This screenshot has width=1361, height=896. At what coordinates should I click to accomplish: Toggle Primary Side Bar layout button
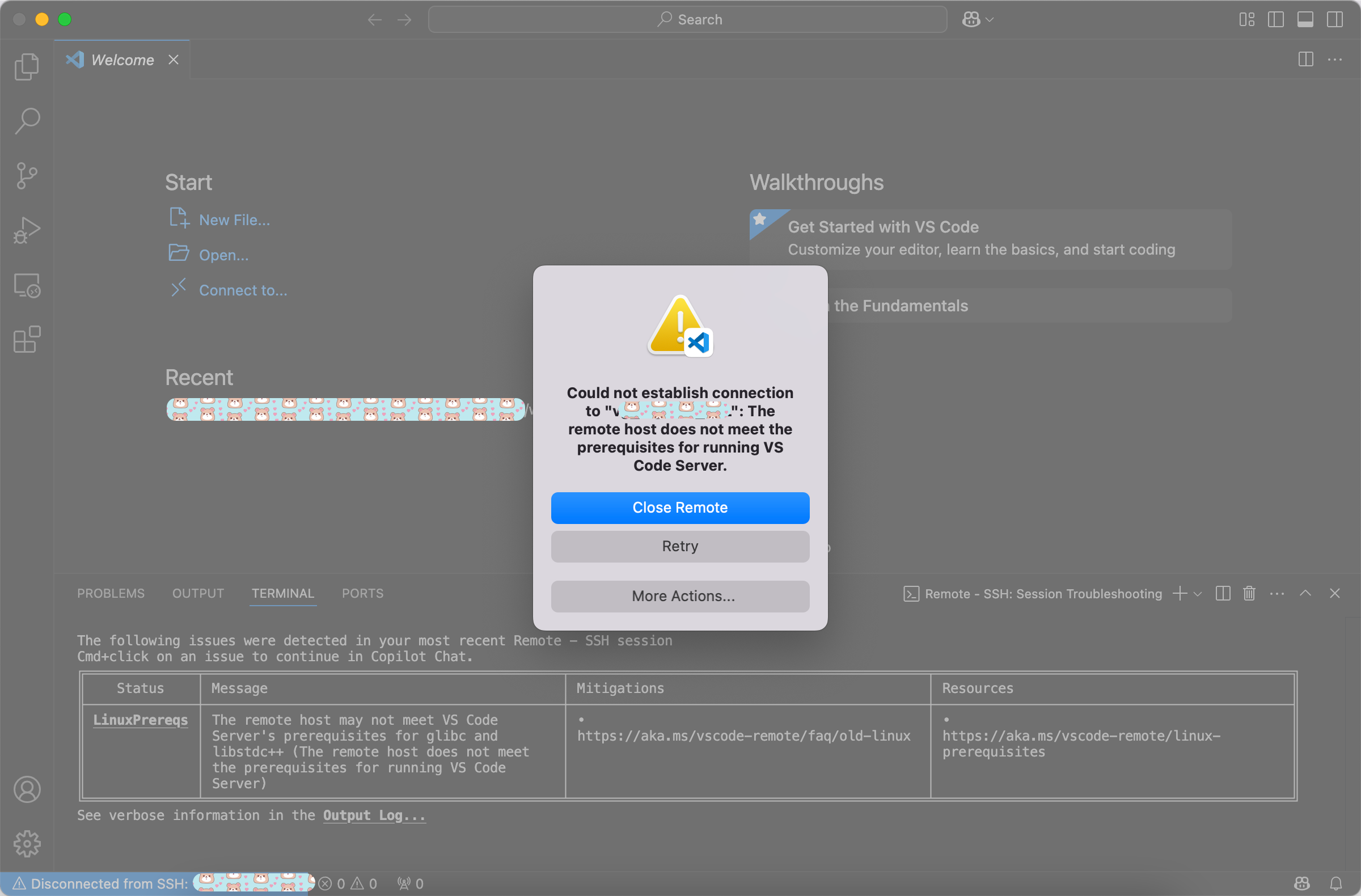pyautogui.click(x=1275, y=19)
